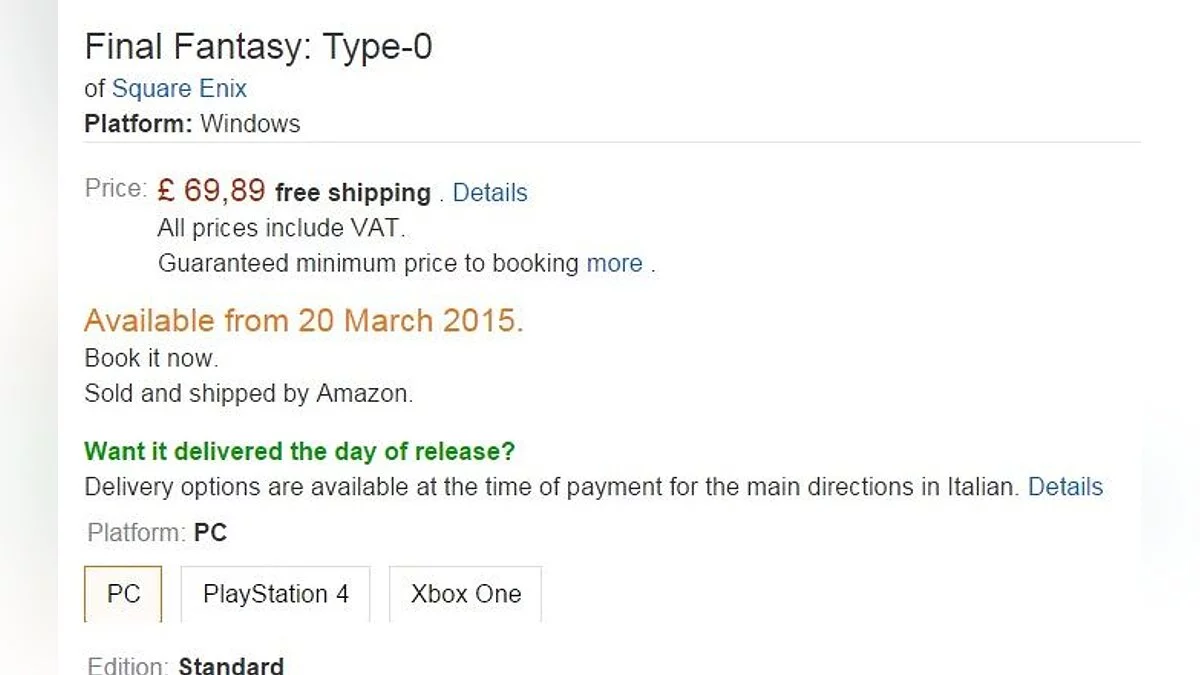Click 'Sold and shipped by Amazon.' text

coord(248,394)
